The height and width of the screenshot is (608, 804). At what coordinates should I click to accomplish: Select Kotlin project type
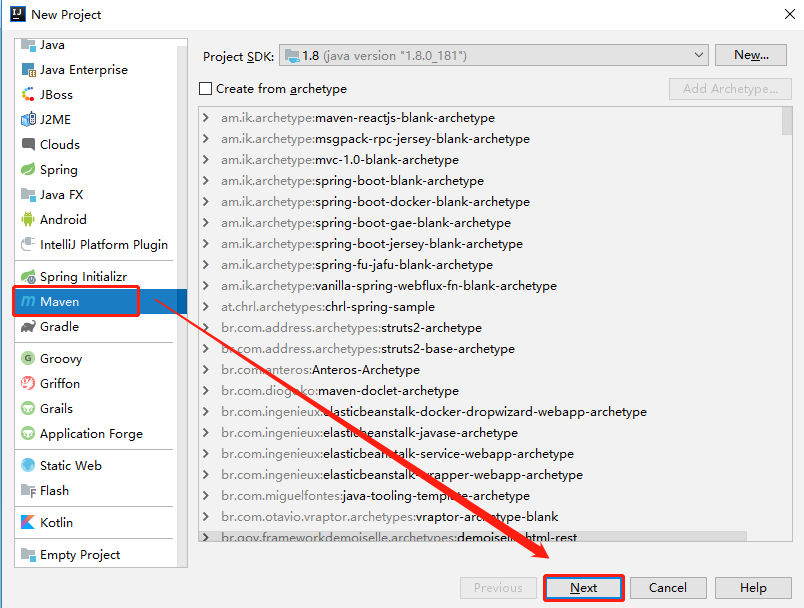pyautogui.click(x=96, y=522)
